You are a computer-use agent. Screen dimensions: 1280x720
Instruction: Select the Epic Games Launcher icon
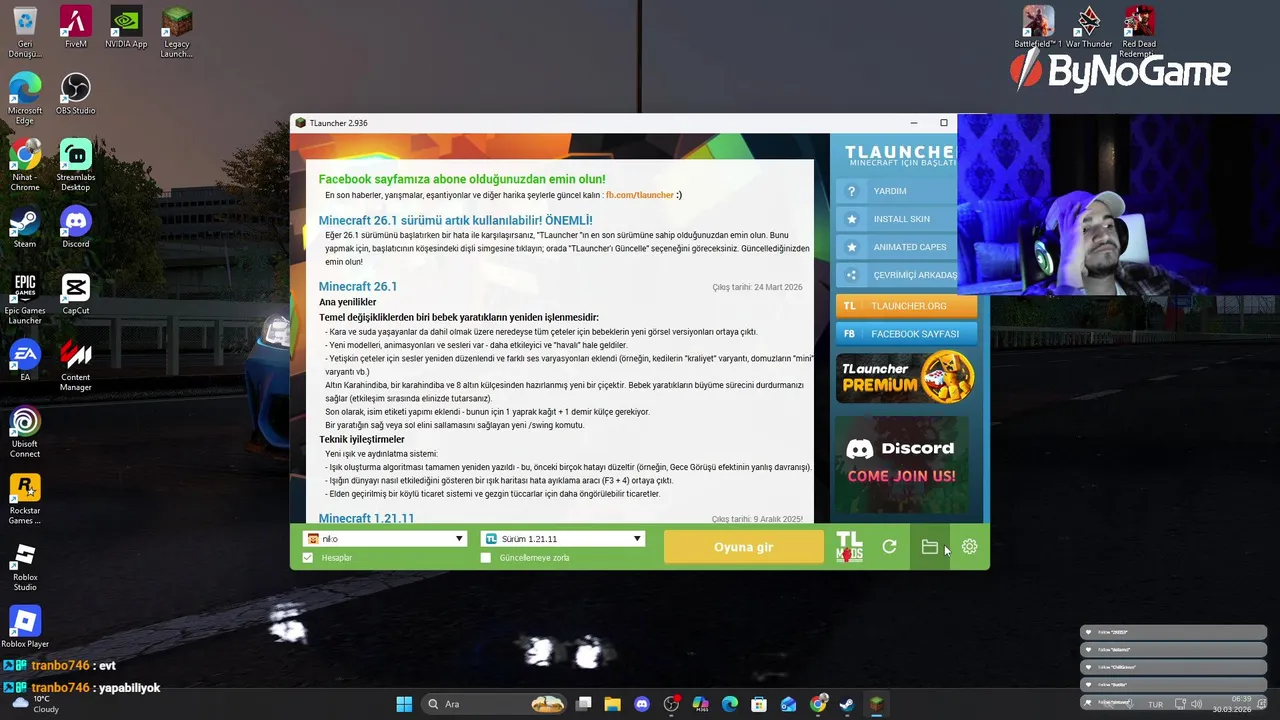[x=25, y=299]
